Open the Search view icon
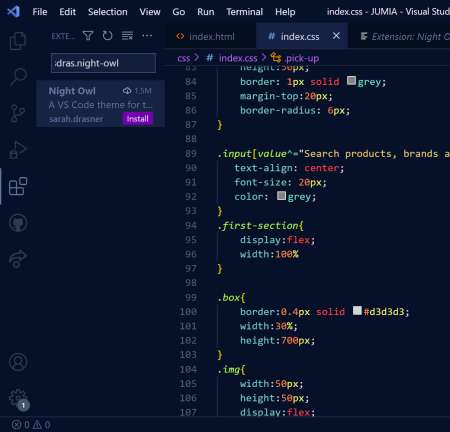 18,77
